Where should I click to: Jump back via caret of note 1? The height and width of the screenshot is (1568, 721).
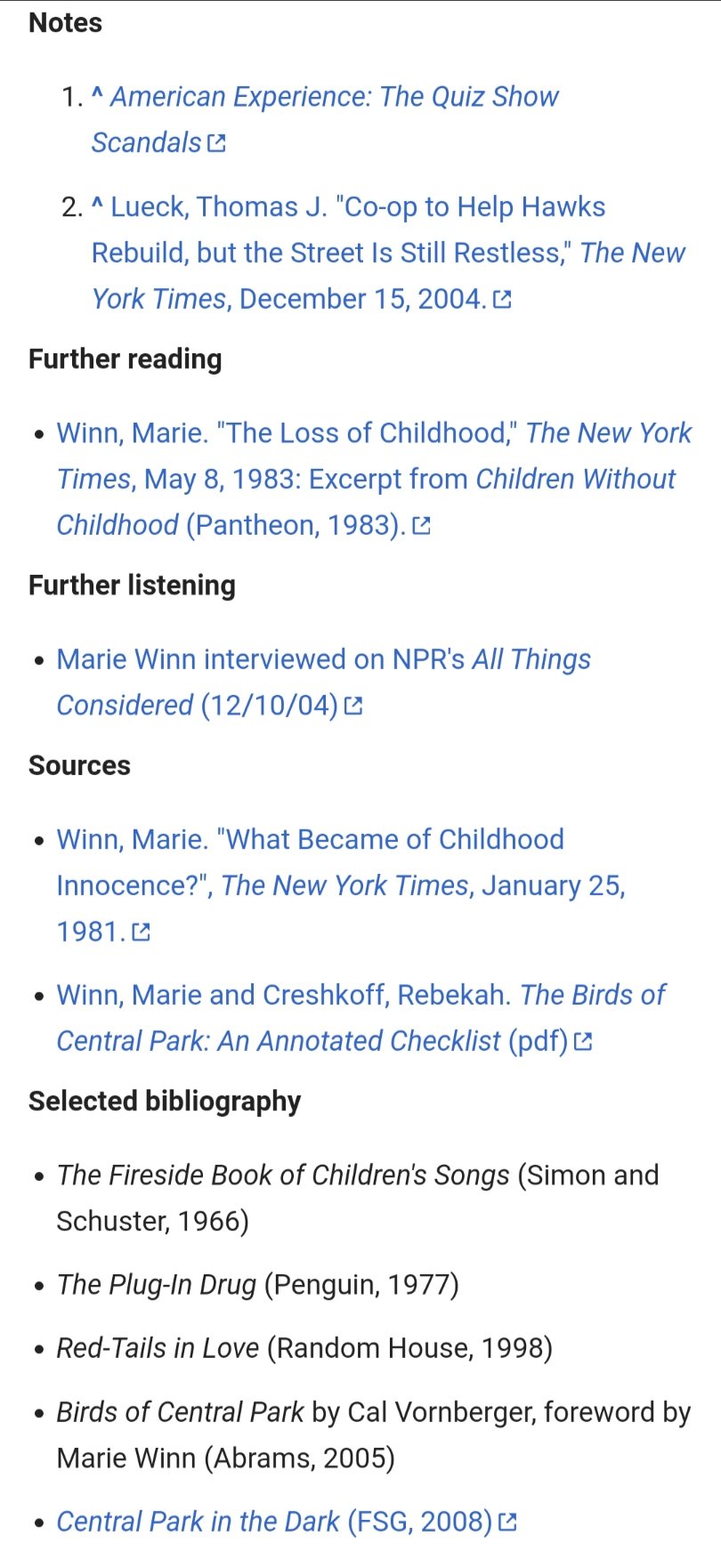point(98,94)
